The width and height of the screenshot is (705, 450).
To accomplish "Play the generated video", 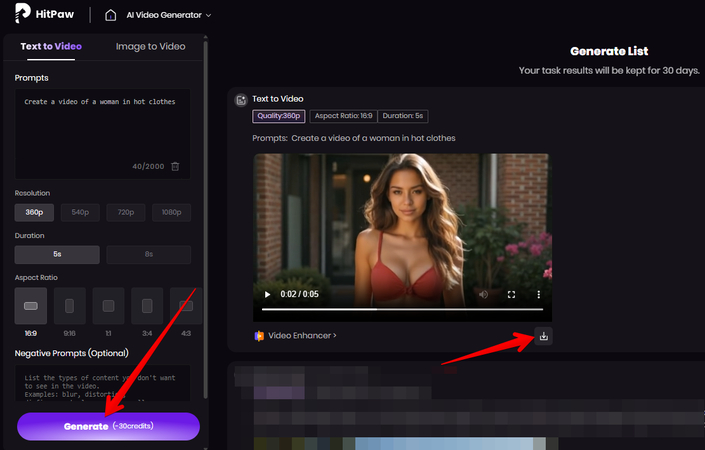I will point(268,294).
